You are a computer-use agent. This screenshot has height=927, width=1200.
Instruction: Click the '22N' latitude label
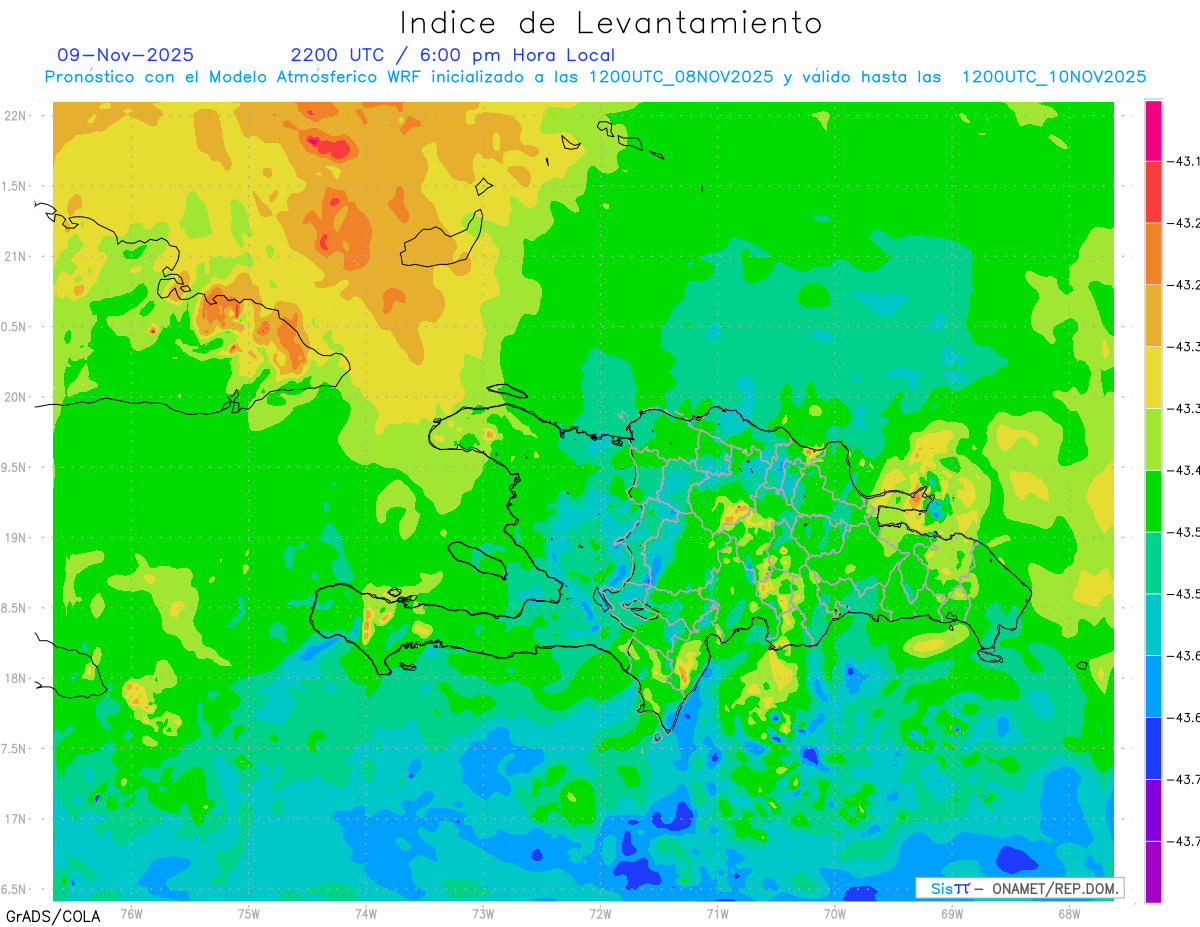[x=17, y=116]
